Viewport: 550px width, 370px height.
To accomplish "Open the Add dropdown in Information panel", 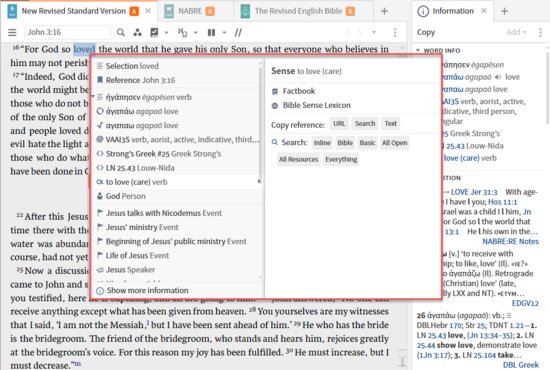I will pos(517,32).
